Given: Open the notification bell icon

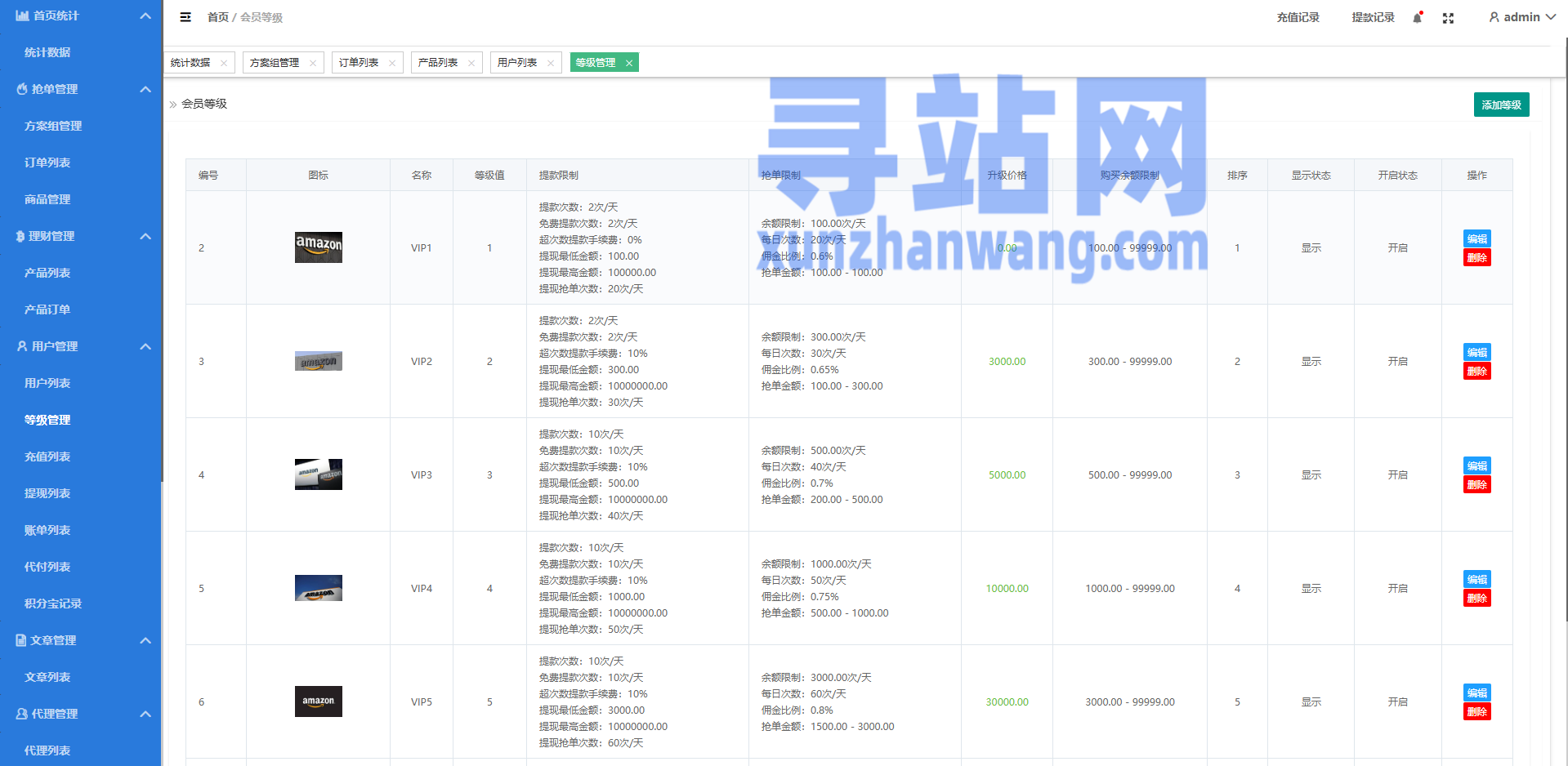Looking at the screenshot, I should 1418,17.
